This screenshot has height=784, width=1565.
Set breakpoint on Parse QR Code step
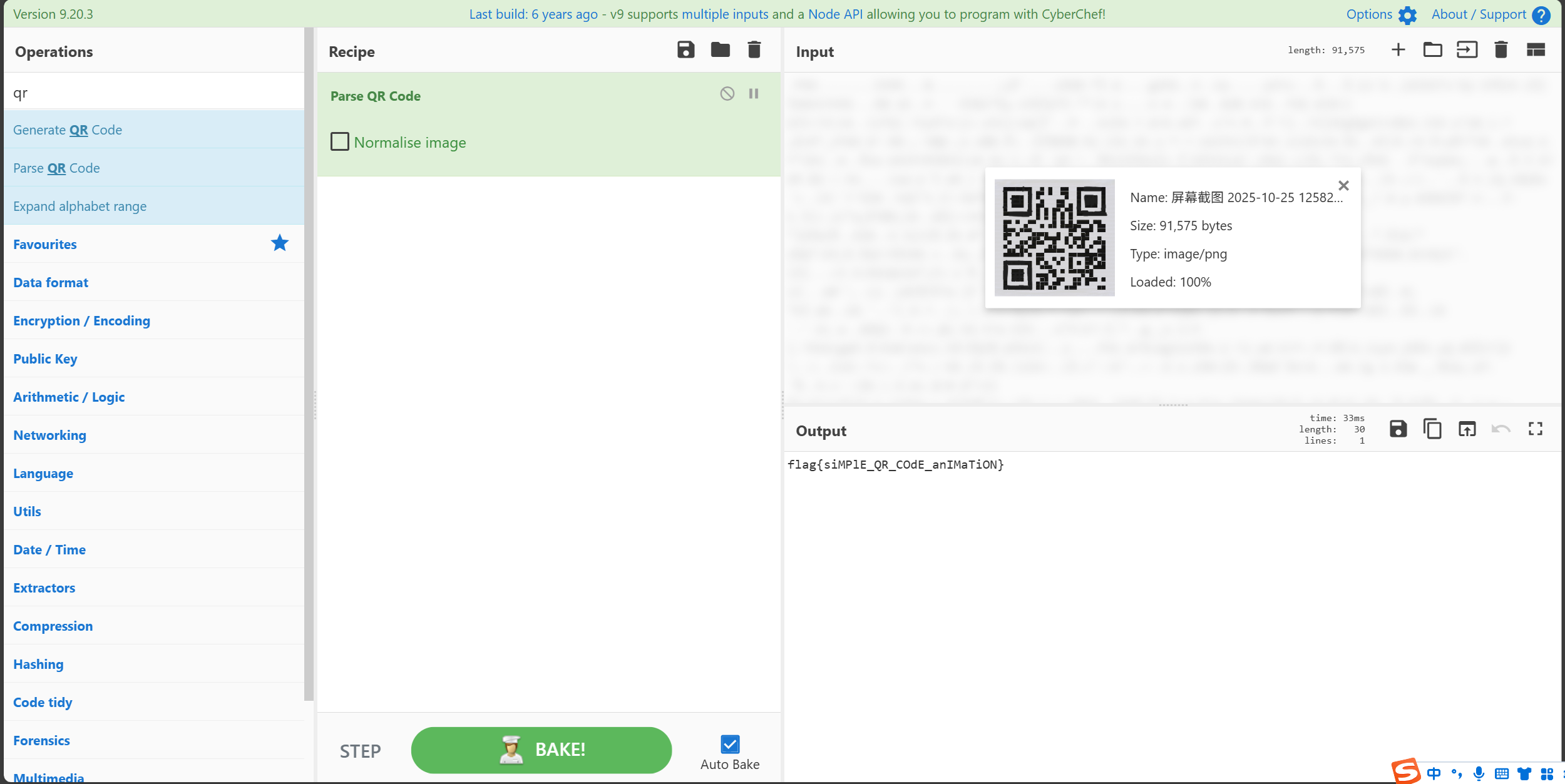point(754,94)
